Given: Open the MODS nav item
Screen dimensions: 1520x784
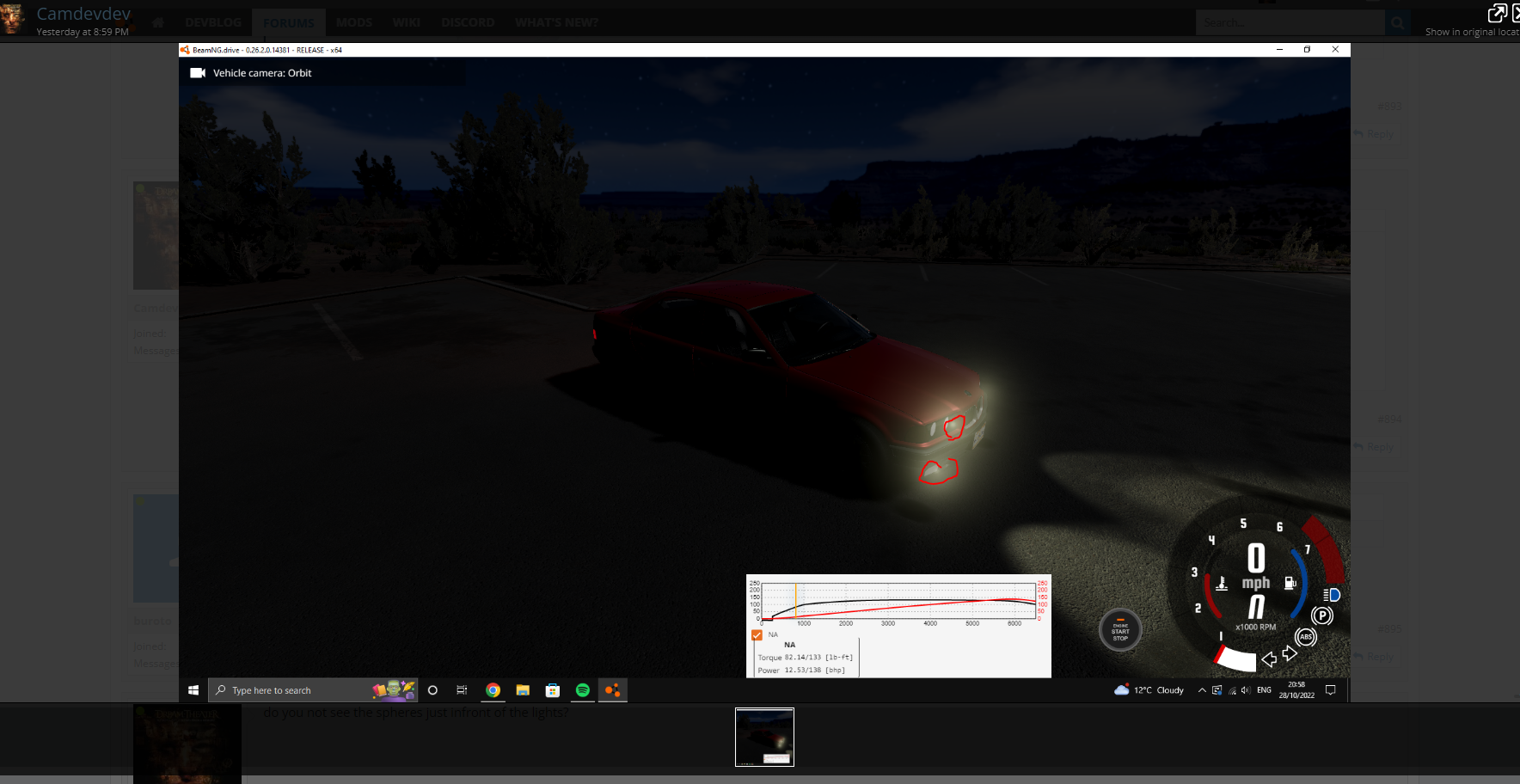Looking at the screenshot, I should point(354,22).
